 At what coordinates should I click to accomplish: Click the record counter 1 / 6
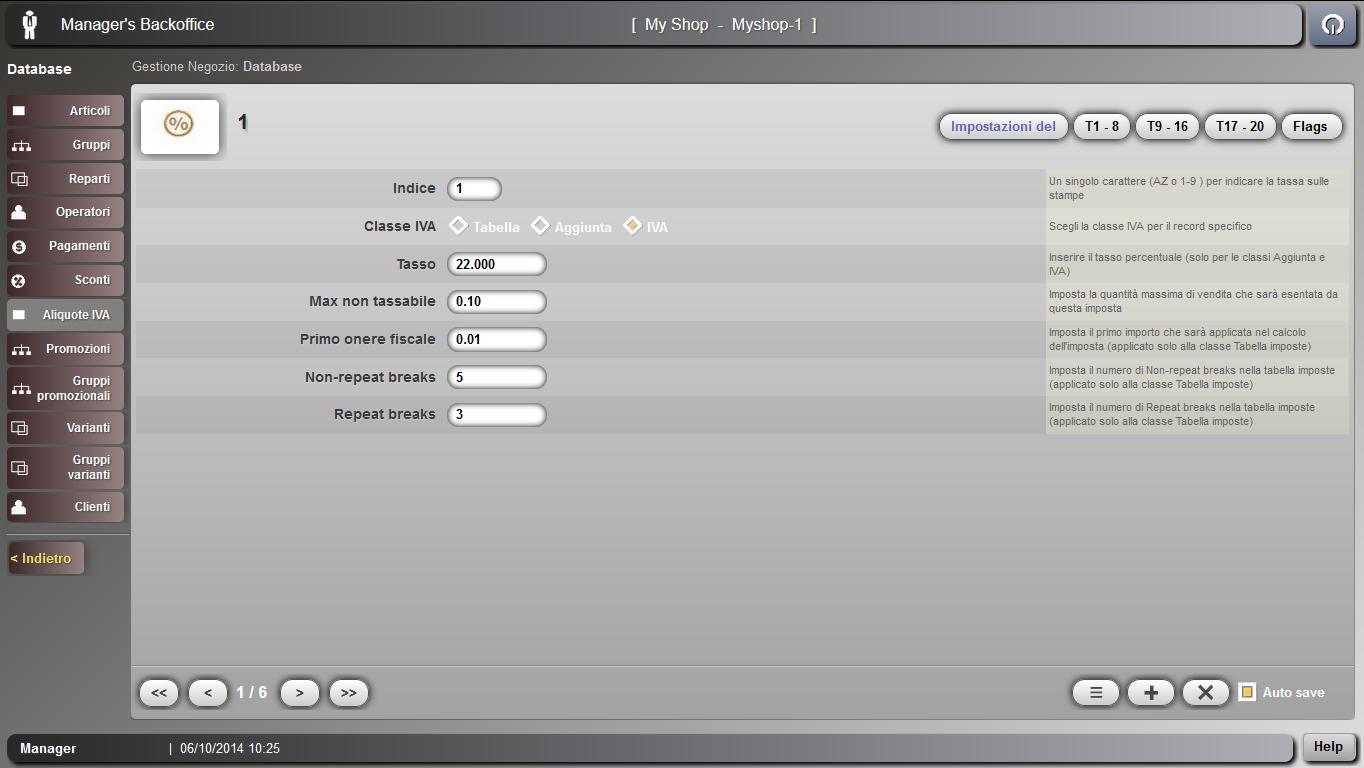click(x=252, y=692)
